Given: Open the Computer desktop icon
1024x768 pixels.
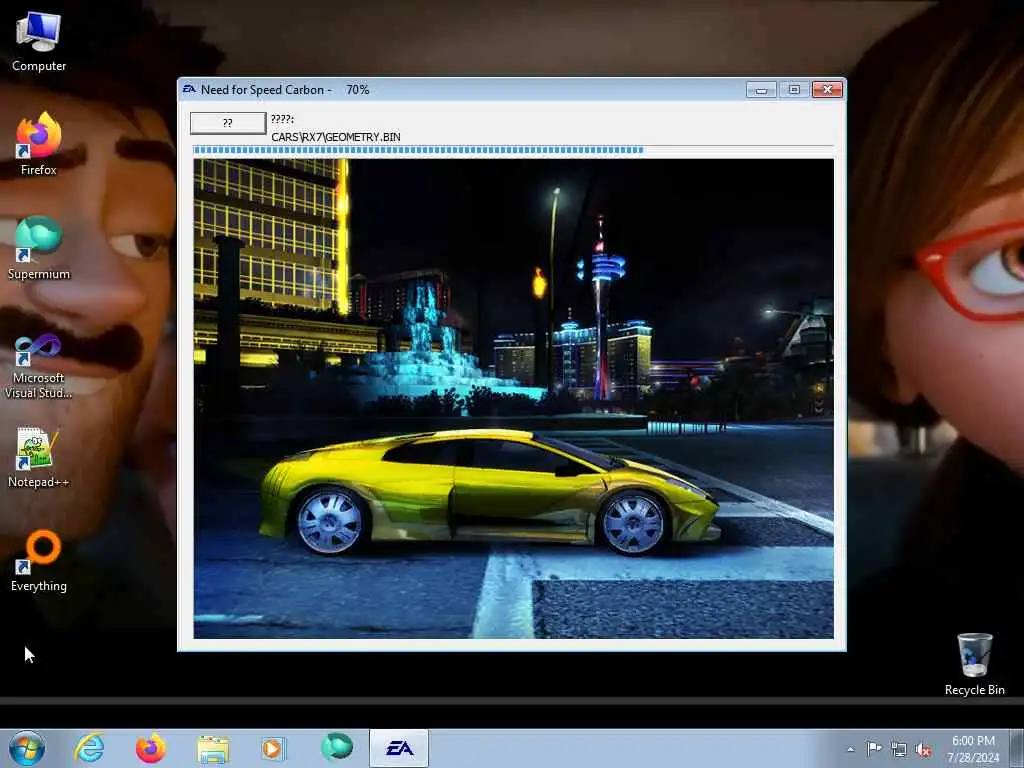Looking at the screenshot, I should (39, 42).
